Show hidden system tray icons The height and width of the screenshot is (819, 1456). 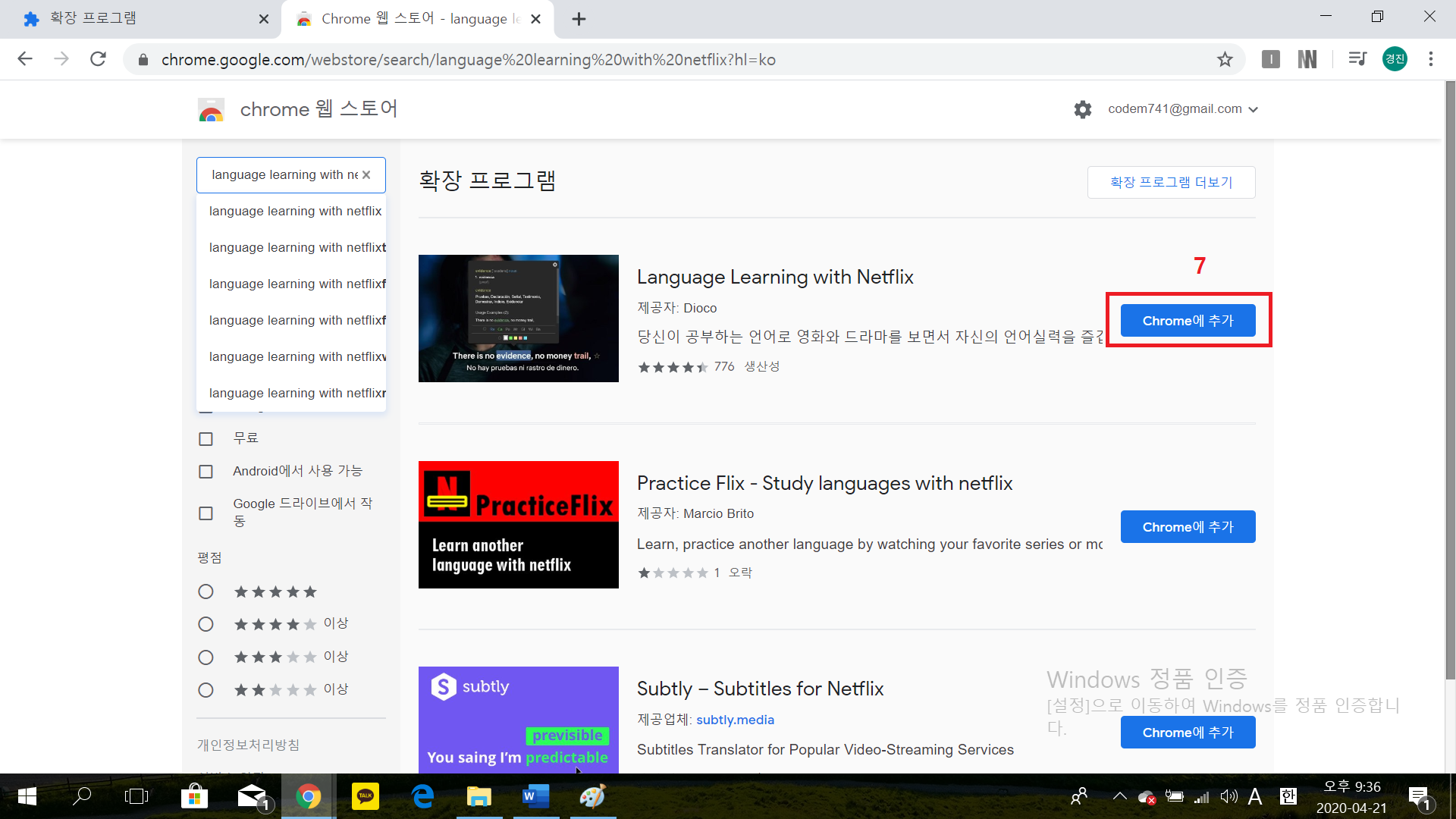coord(1119,796)
